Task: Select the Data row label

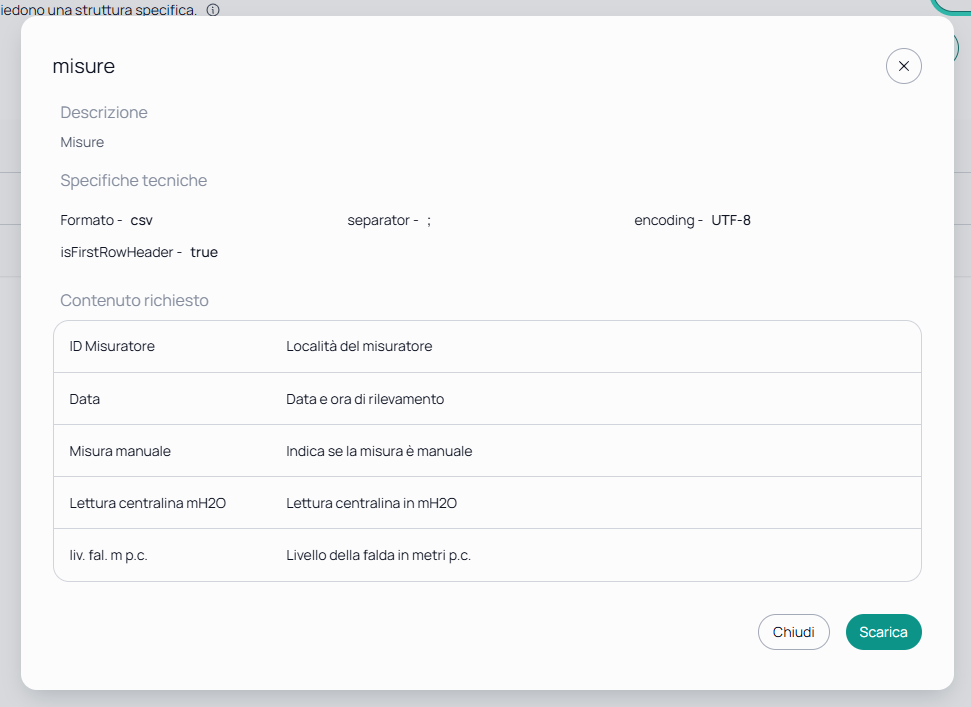Action: point(85,399)
